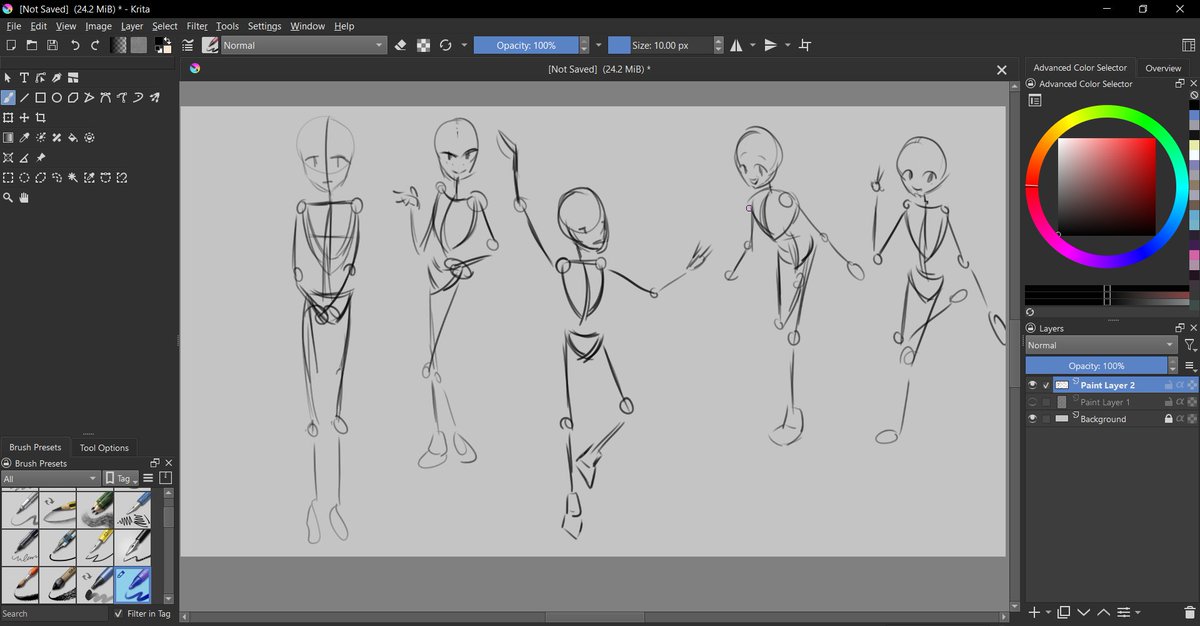Select the Text tool in toolbox
This screenshot has height=626, width=1200.
[x=24, y=77]
